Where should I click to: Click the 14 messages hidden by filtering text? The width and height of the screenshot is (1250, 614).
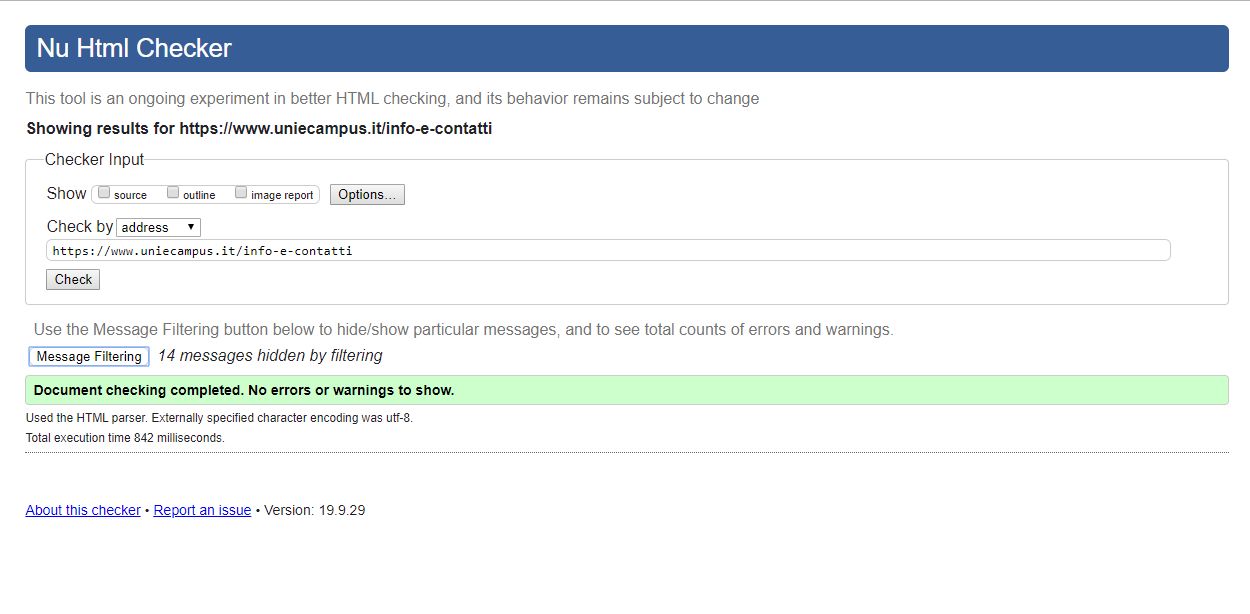(x=270, y=355)
